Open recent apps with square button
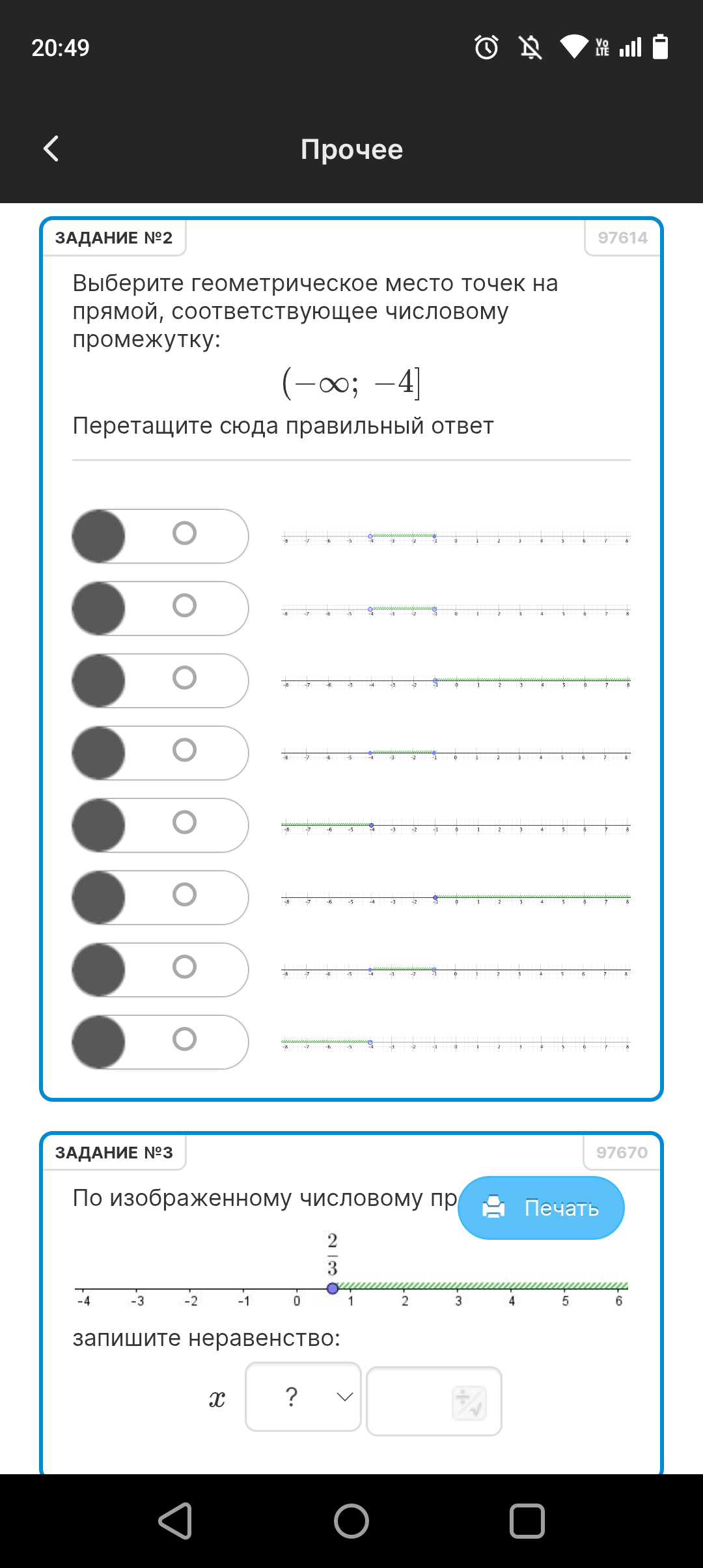The image size is (703, 1568). click(527, 1521)
